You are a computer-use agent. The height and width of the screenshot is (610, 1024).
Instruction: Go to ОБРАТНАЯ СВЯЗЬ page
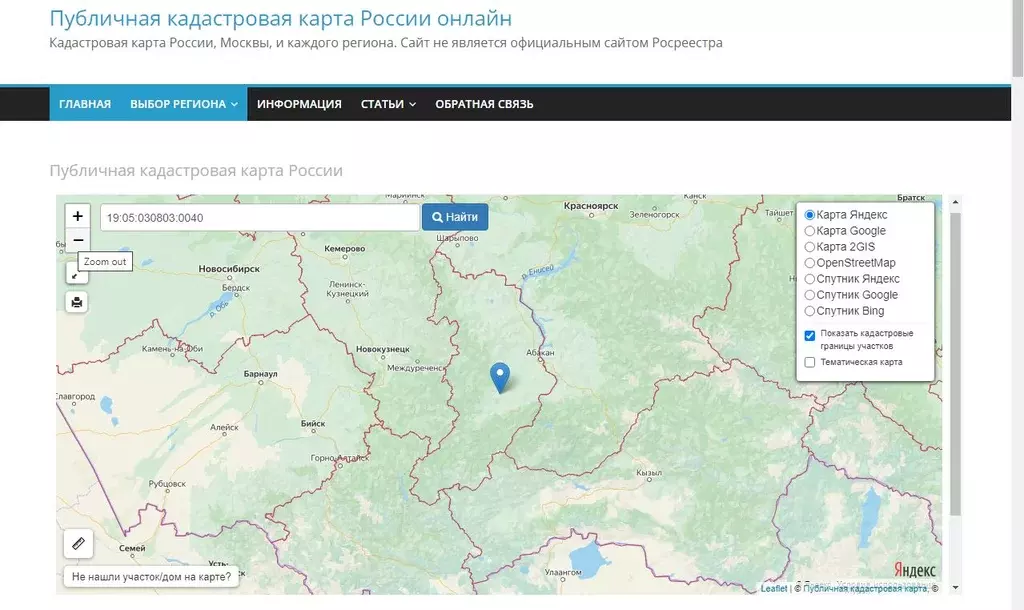click(484, 104)
